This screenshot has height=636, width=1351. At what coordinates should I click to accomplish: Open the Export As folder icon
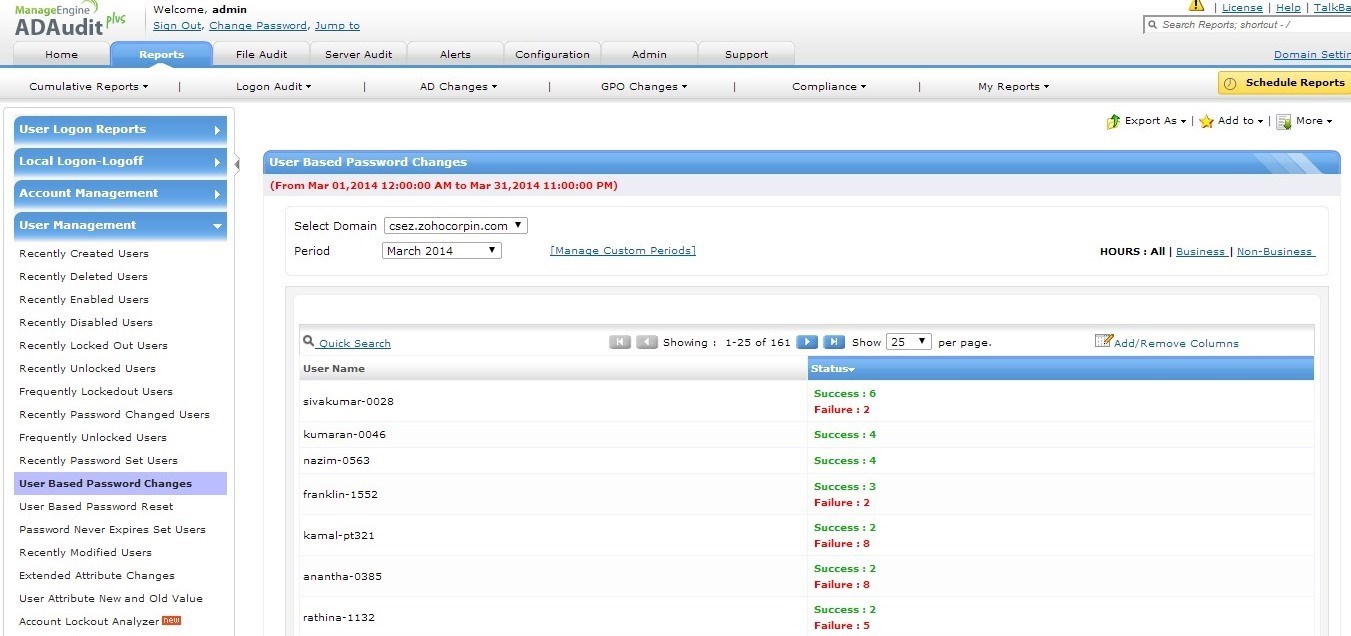1113,121
